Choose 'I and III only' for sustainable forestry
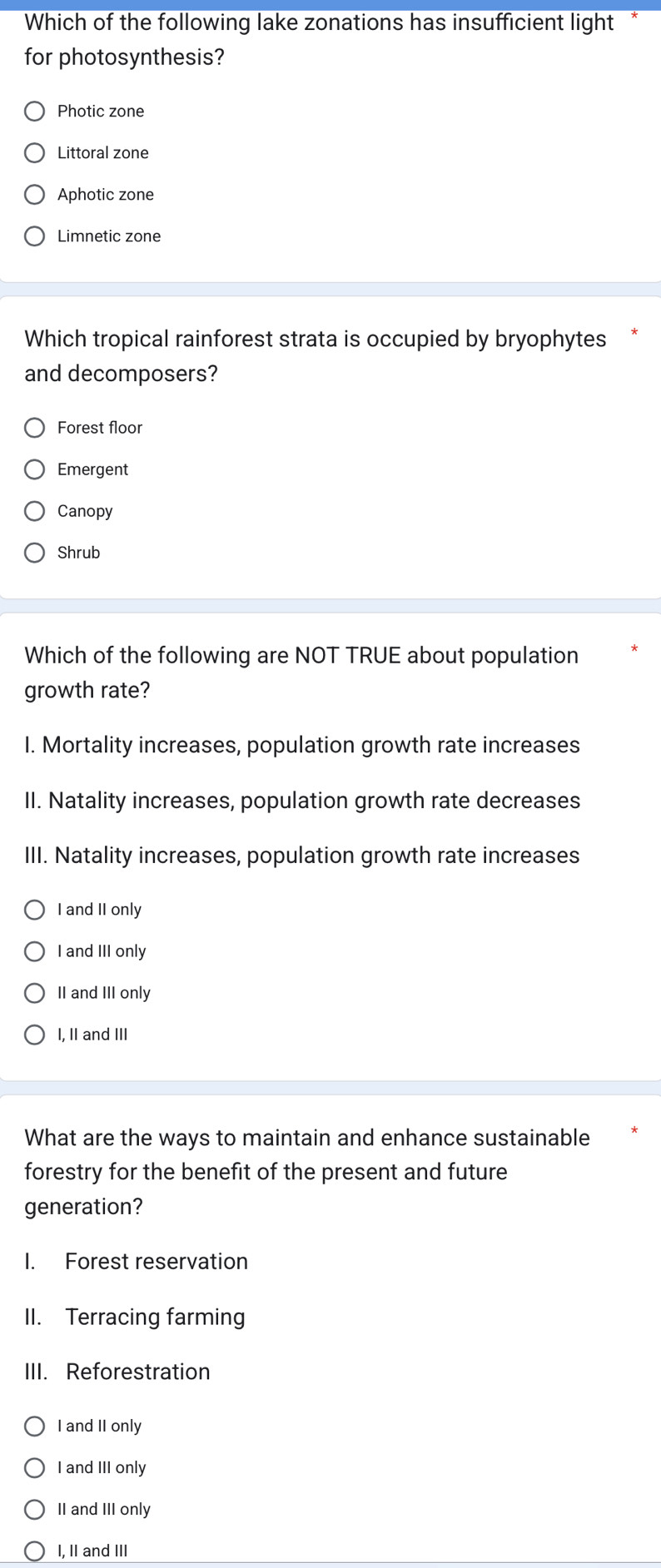Viewport: 661px width, 1568px height. coord(34,1467)
